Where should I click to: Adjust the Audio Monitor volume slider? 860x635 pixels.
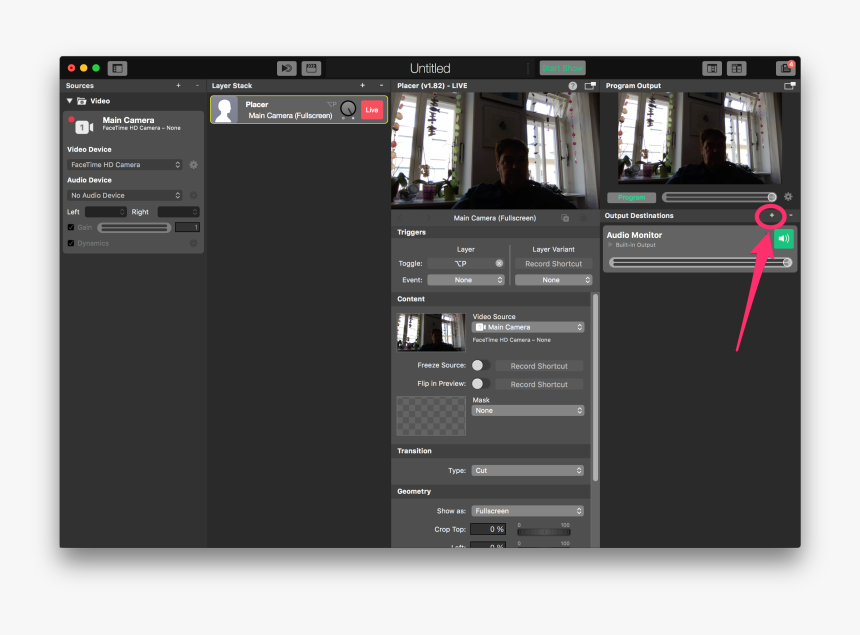click(x=700, y=263)
